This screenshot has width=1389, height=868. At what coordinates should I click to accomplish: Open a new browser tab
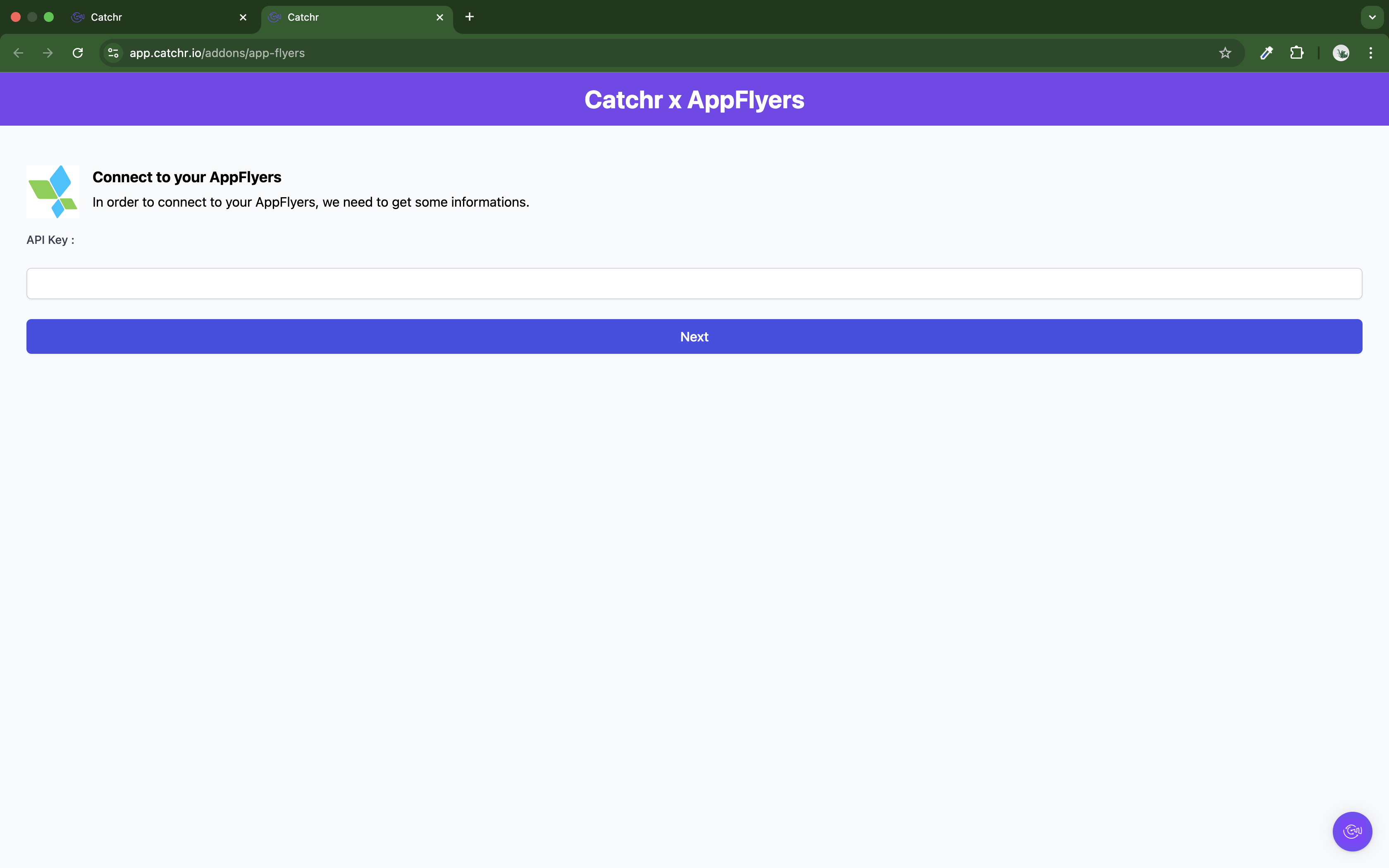(470, 17)
